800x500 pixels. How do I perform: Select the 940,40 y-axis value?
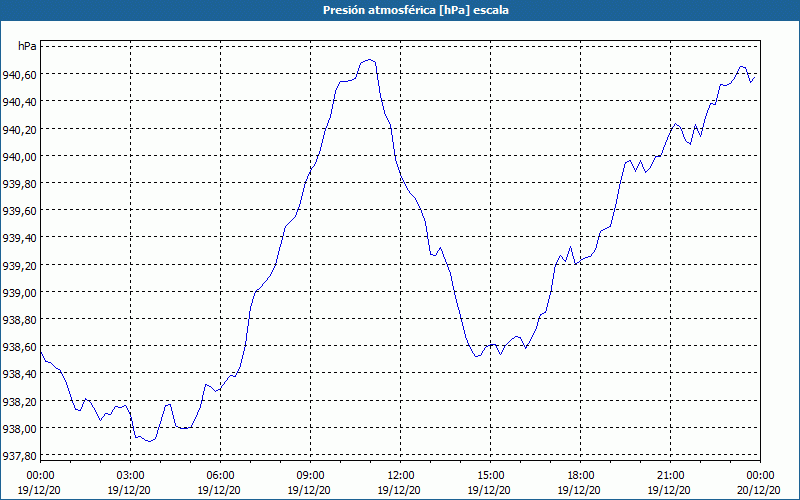coord(19,102)
